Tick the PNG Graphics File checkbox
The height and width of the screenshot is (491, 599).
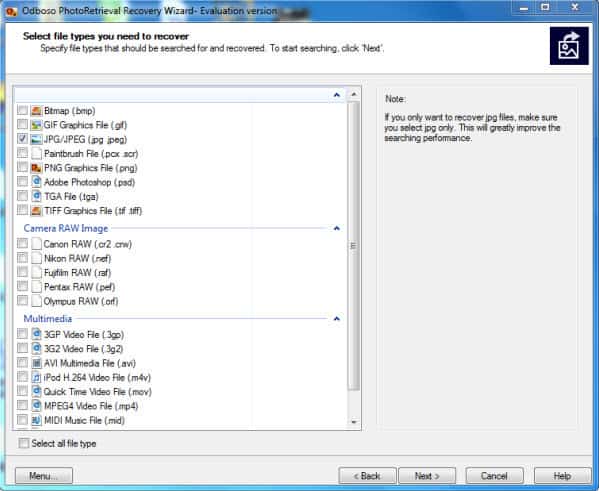(x=23, y=167)
